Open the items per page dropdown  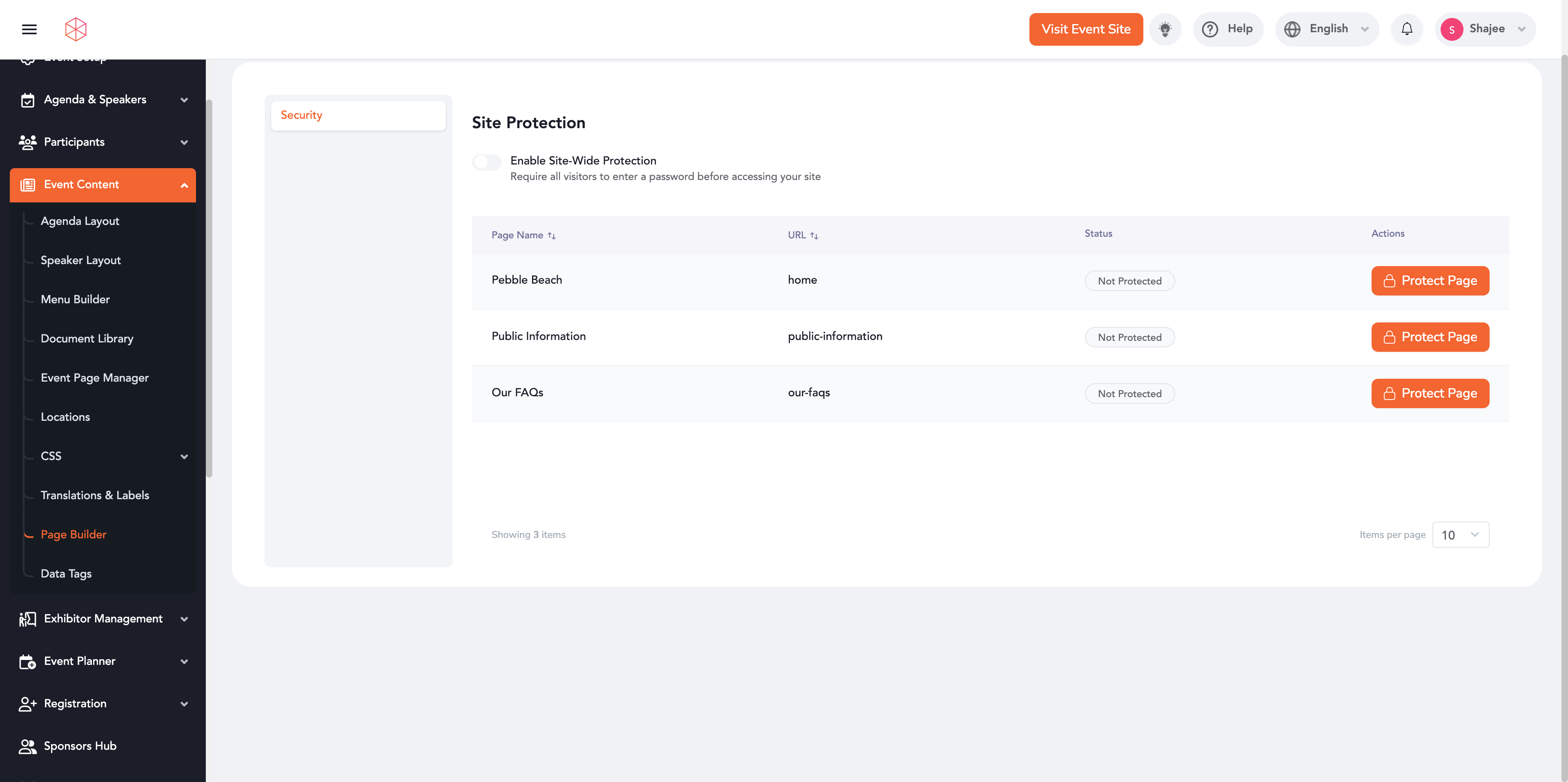[x=1460, y=535]
